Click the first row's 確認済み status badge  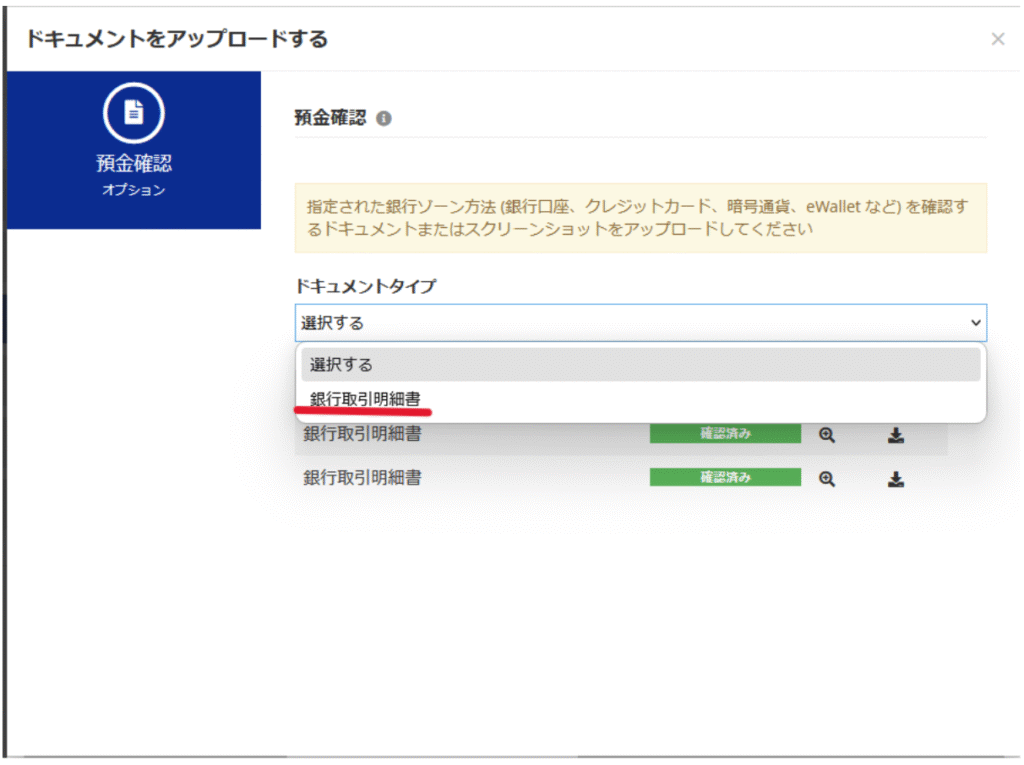click(x=725, y=434)
